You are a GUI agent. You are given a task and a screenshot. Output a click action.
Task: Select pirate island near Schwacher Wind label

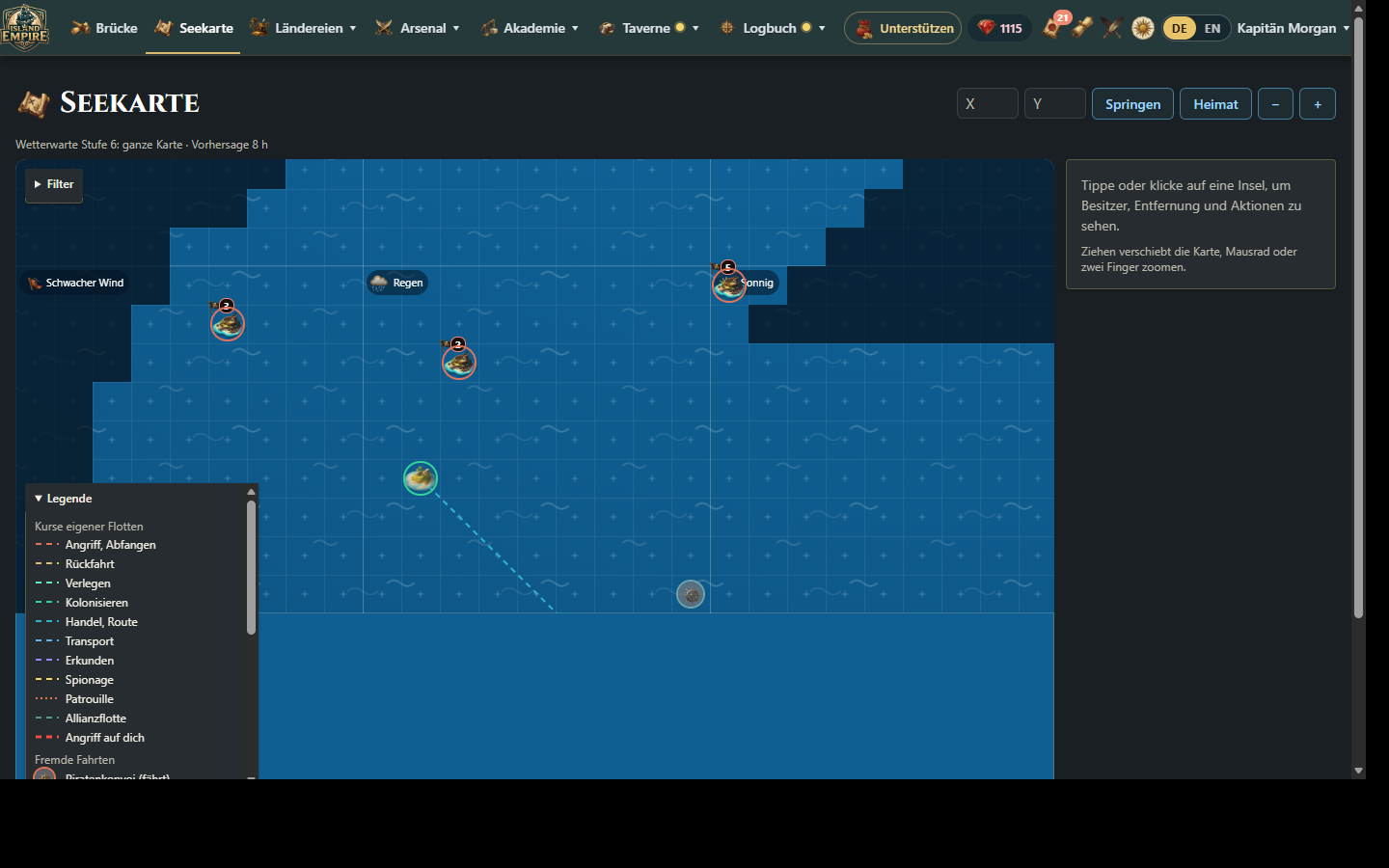228,323
